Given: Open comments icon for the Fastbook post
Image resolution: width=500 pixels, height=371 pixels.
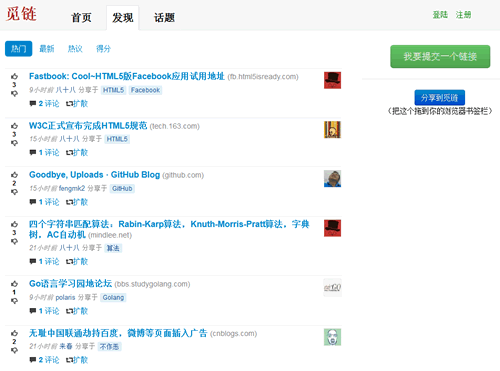Looking at the screenshot, I should (33, 104).
